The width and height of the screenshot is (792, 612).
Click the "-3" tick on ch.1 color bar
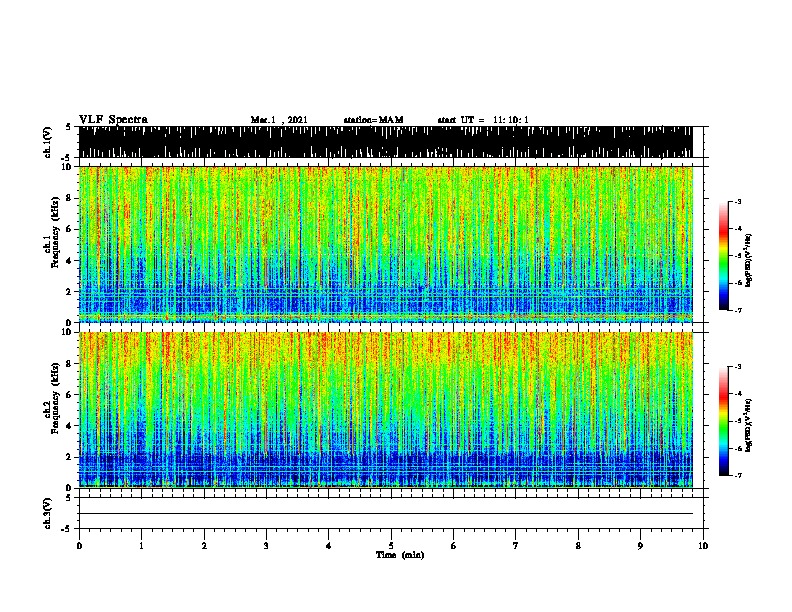click(738, 201)
